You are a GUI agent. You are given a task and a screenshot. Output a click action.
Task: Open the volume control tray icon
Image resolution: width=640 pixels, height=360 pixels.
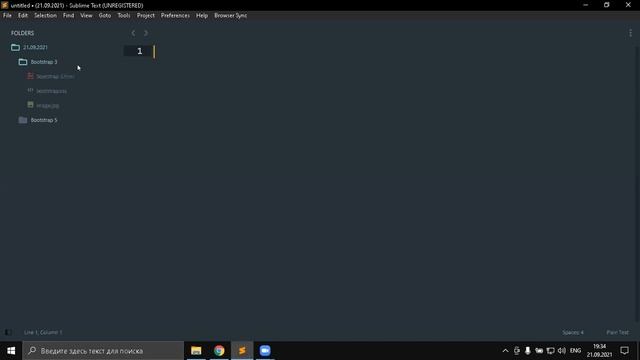pyautogui.click(x=562, y=351)
